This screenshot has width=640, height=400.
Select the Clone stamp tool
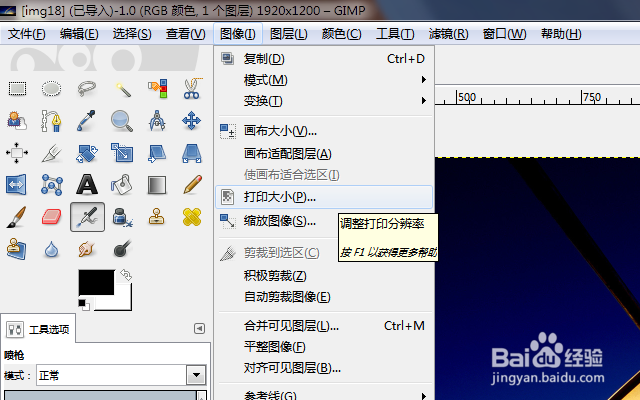157,217
